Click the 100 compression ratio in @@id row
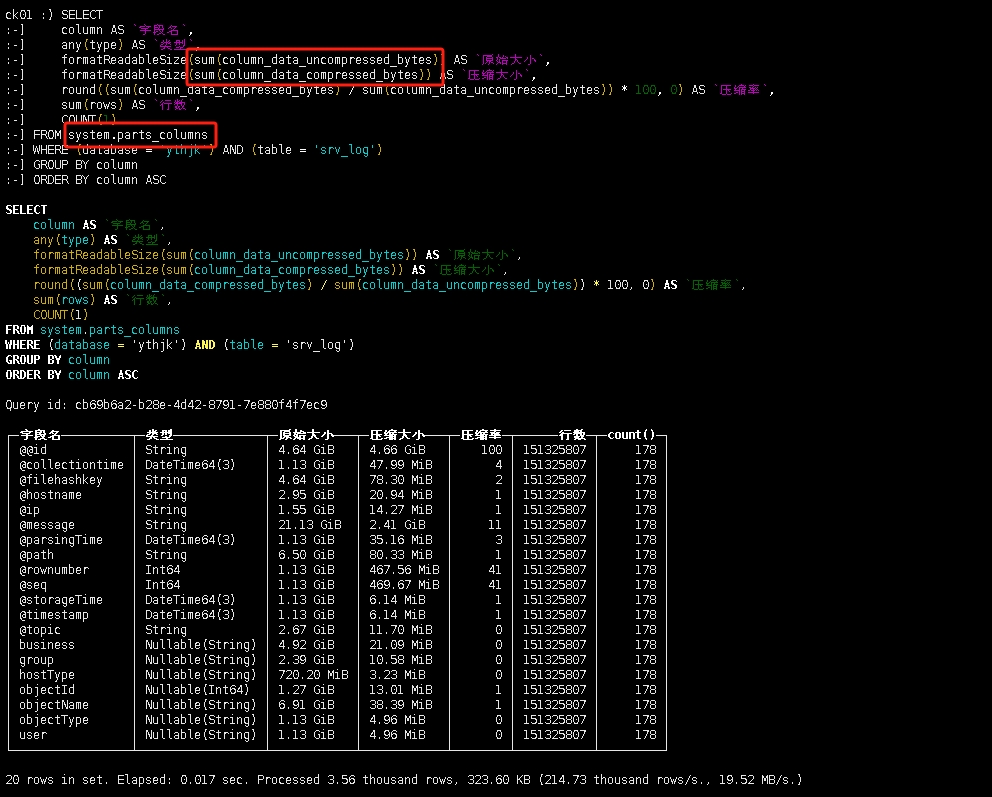 [x=492, y=450]
